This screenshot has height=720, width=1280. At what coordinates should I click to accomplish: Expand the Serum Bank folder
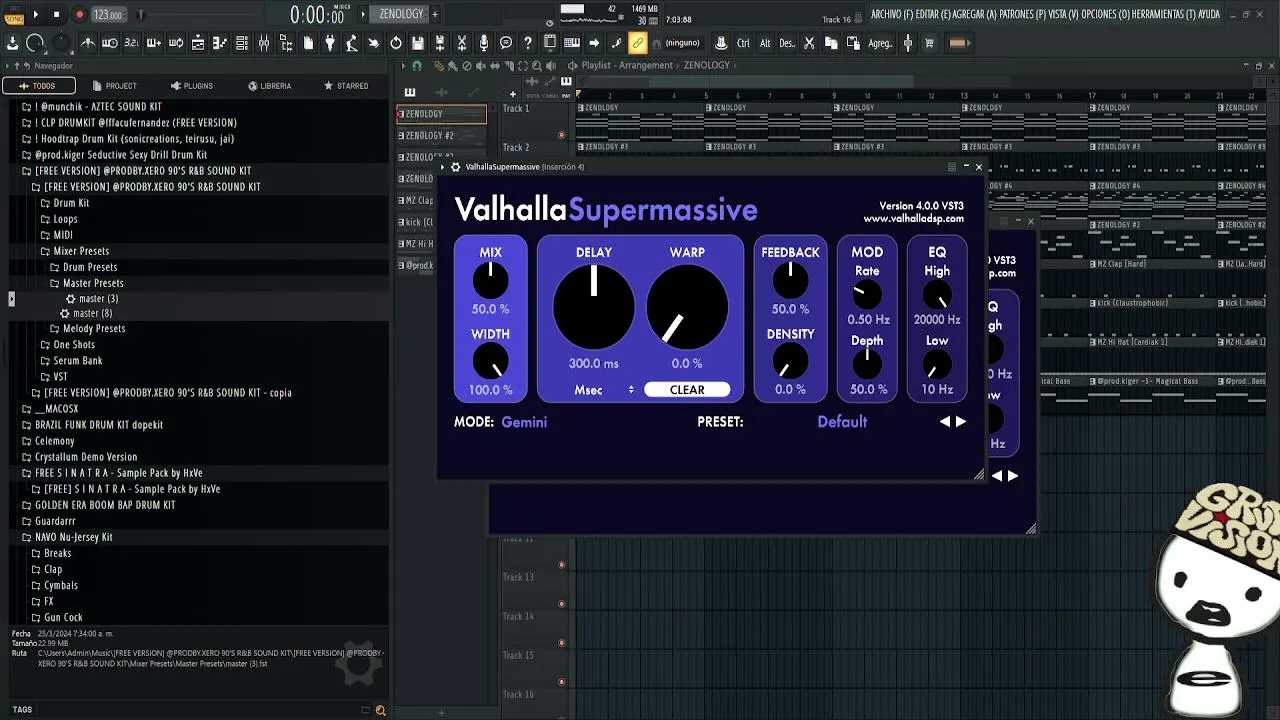[x=77, y=360]
